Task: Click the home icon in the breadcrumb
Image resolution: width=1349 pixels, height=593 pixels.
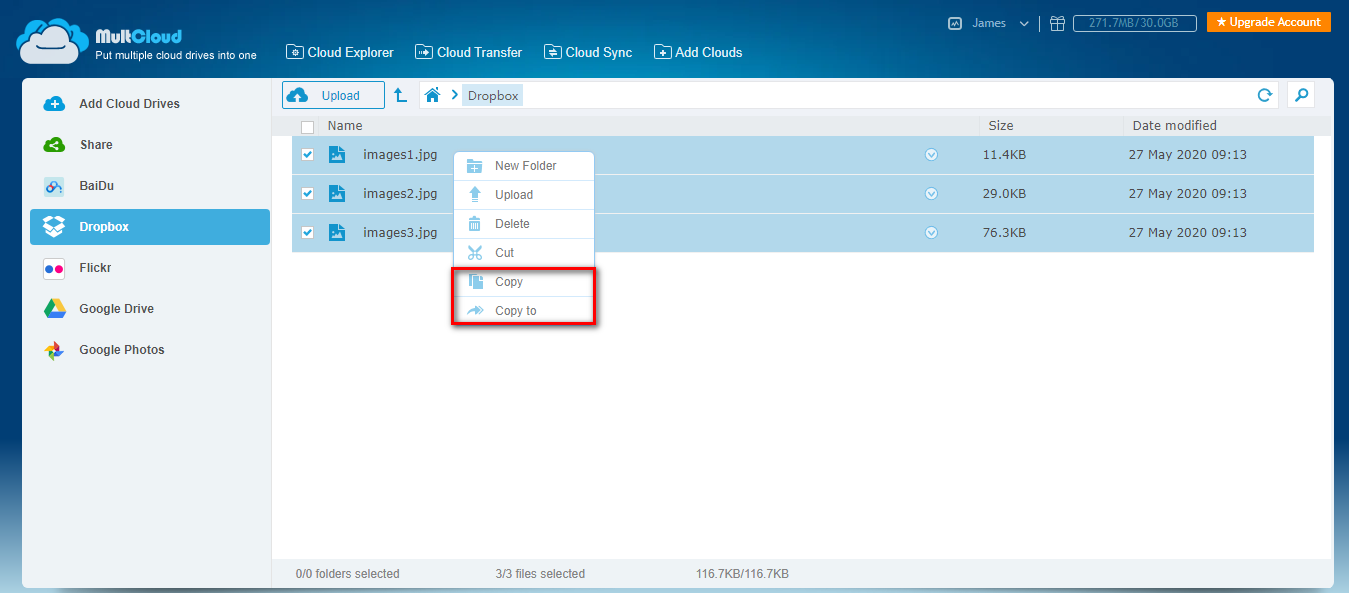Action: [x=433, y=95]
